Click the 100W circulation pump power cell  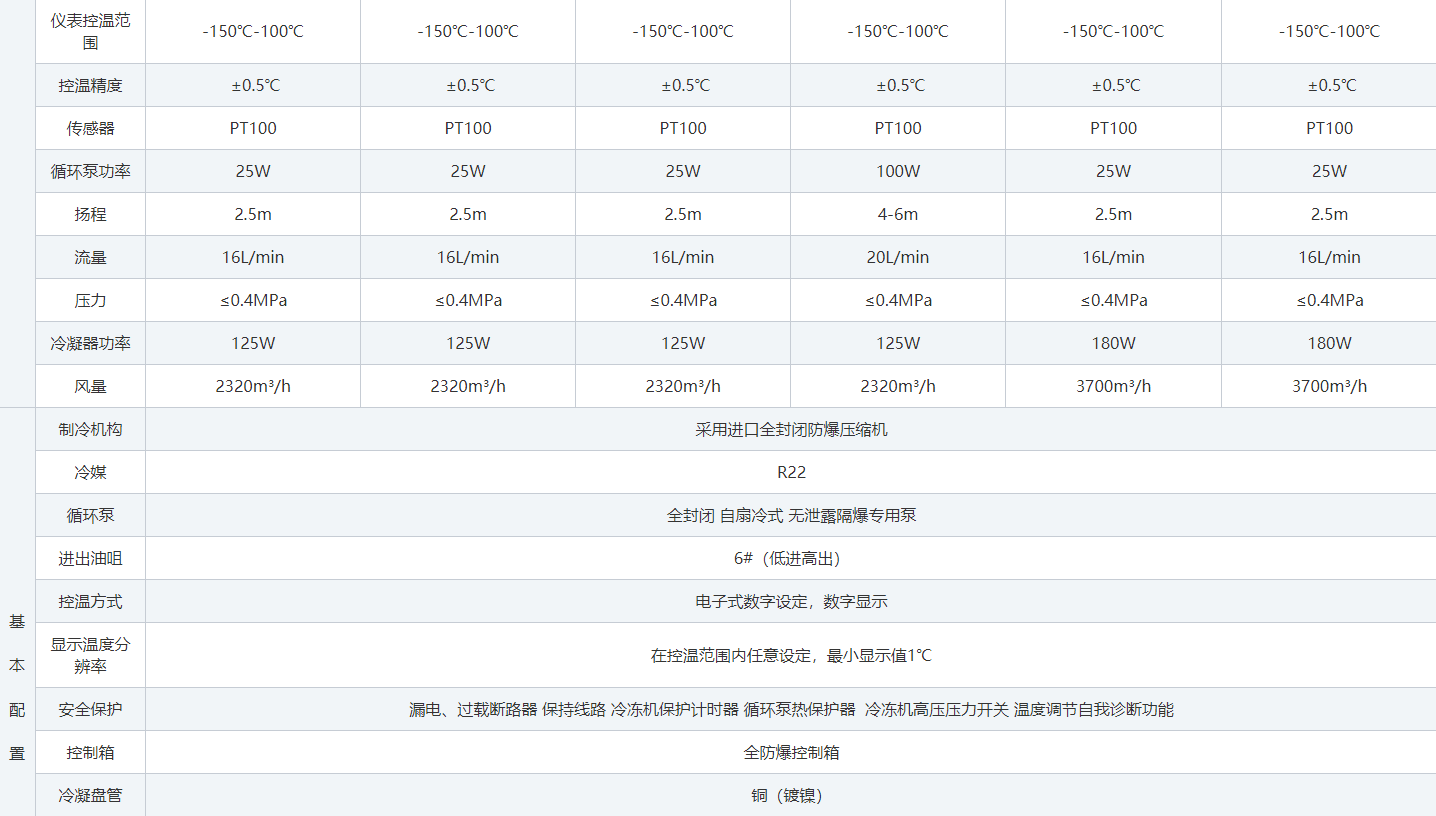(x=897, y=171)
